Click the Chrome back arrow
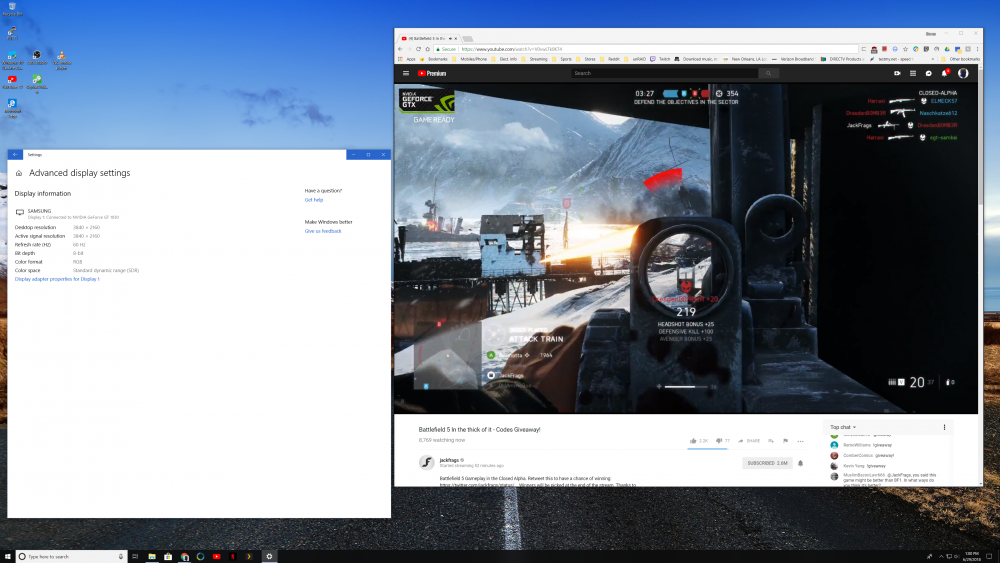The height and width of the screenshot is (563, 1000). [x=401, y=49]
